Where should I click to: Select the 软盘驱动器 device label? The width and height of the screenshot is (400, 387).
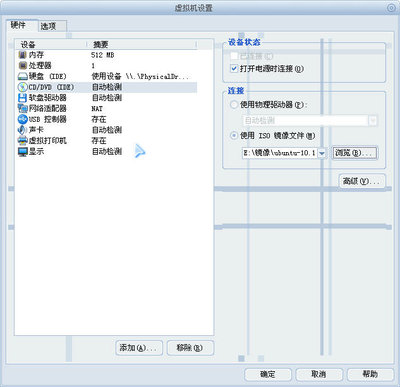point(48,98)
